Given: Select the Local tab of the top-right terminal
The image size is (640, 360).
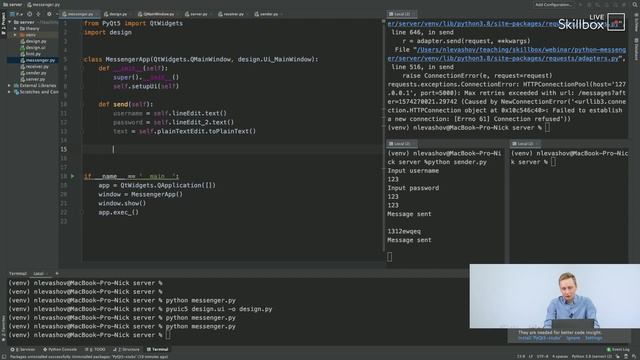Looking at the screenshot, I should click(401, 14).
